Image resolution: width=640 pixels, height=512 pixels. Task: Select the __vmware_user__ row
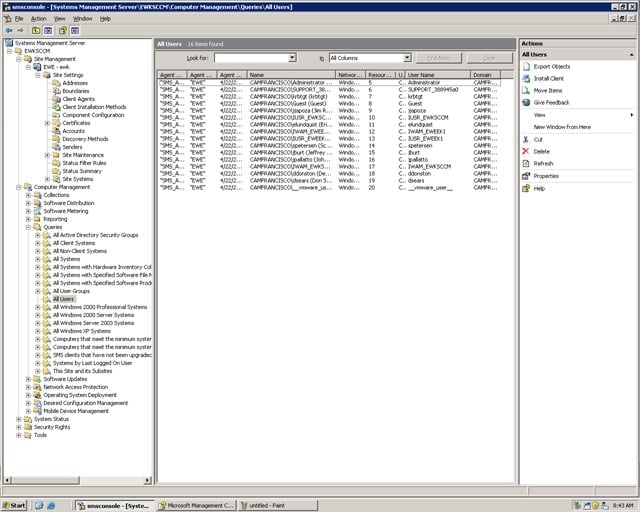329,188
